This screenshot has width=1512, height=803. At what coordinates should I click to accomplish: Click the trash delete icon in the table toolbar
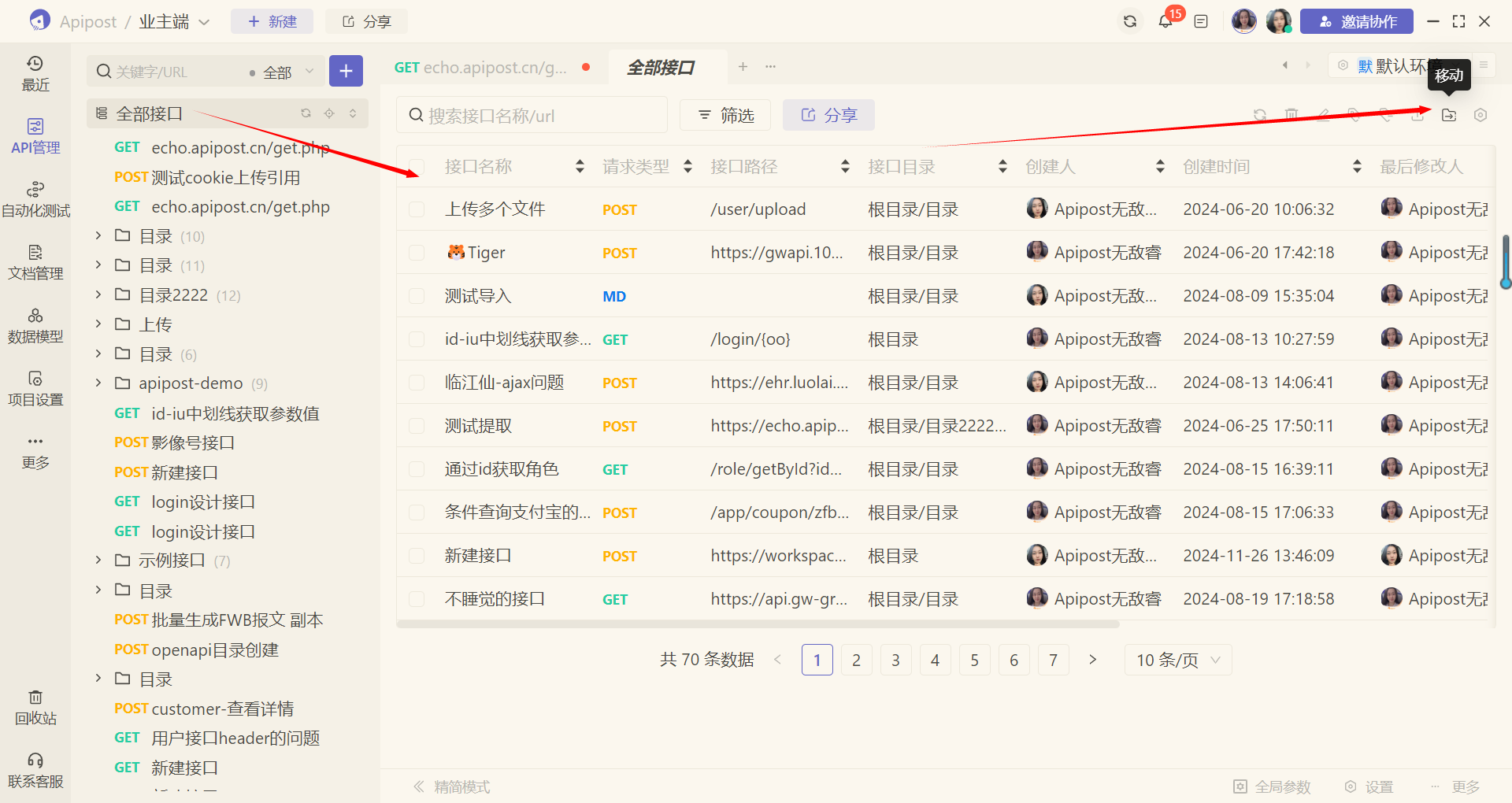point(1291,115)
